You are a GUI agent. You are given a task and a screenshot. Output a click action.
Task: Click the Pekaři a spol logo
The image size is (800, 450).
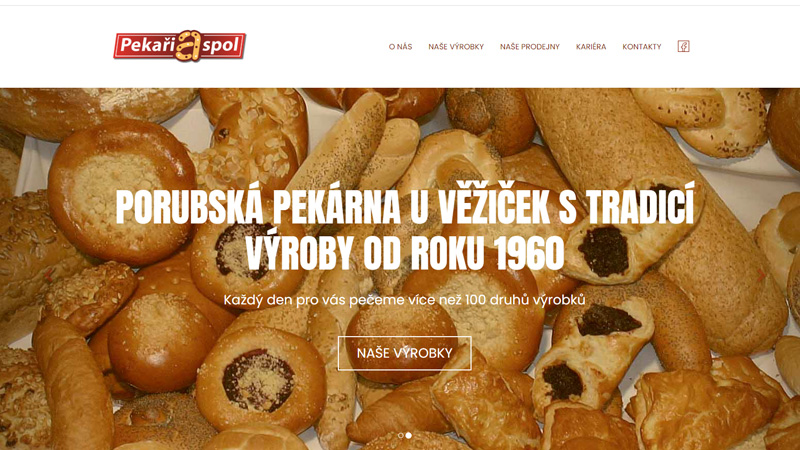(180, 46)
